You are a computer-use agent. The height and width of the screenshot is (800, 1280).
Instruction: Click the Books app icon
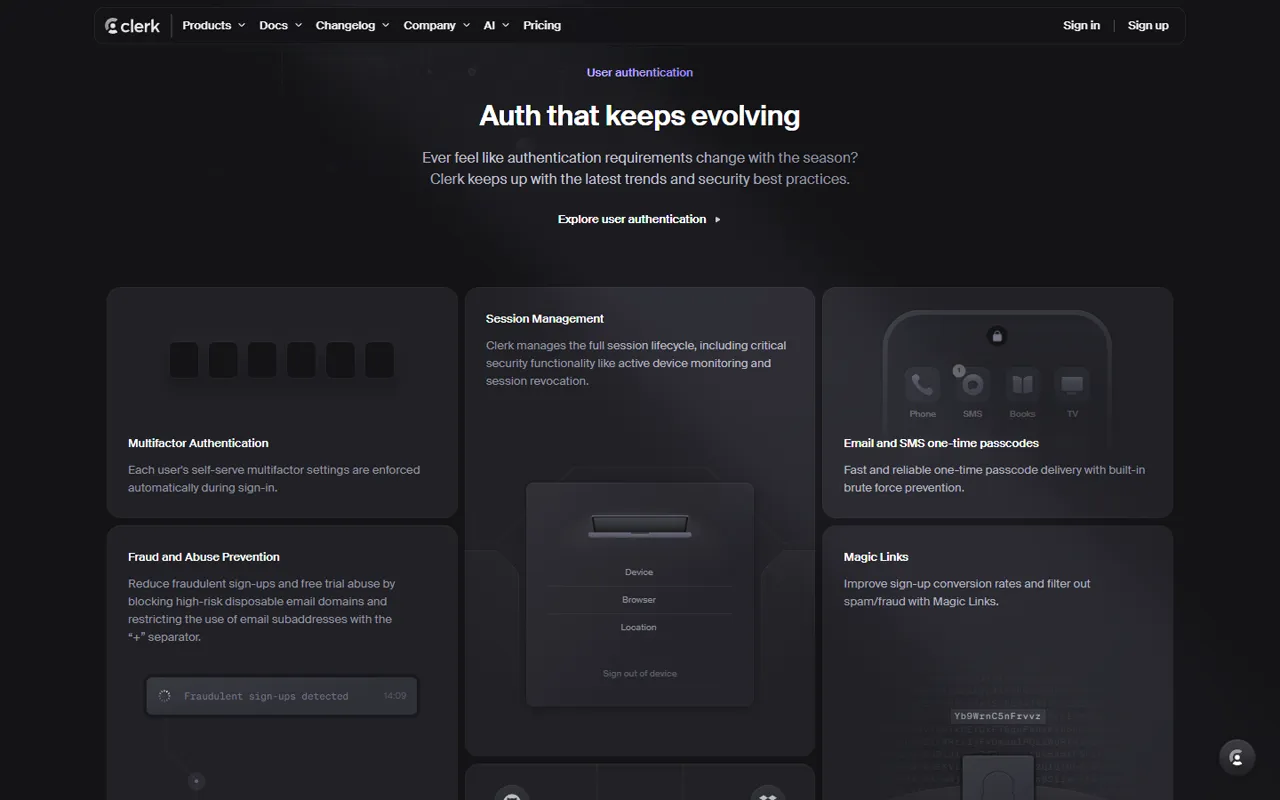point(1022,385)
